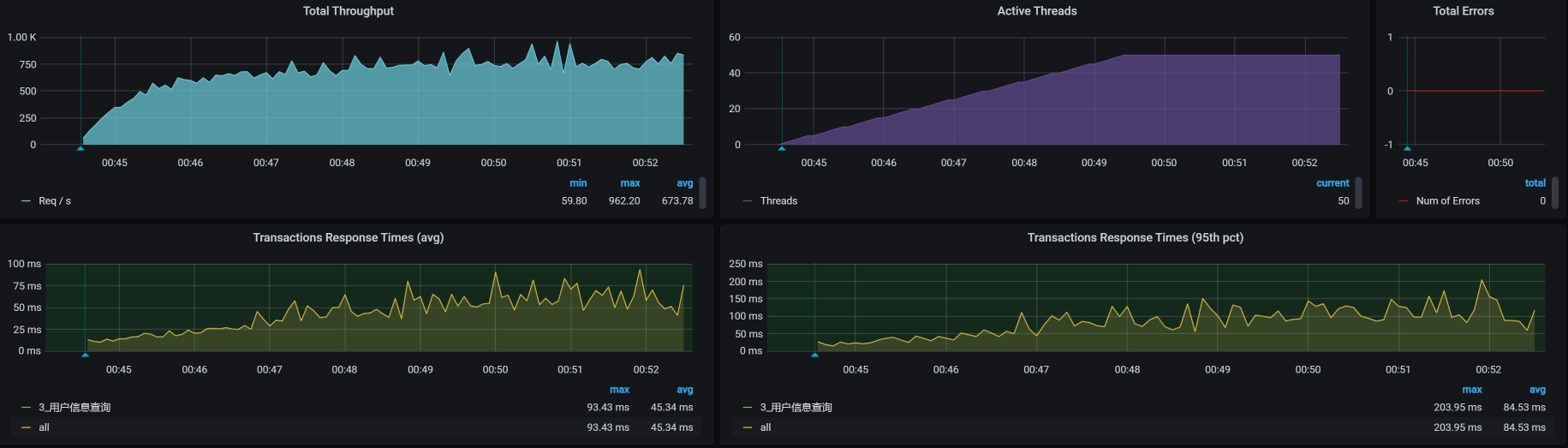Click the annotation marker under Total Errors chart
The width and height of the screenshot is (1568, 448).
[x=1407, y=148]
